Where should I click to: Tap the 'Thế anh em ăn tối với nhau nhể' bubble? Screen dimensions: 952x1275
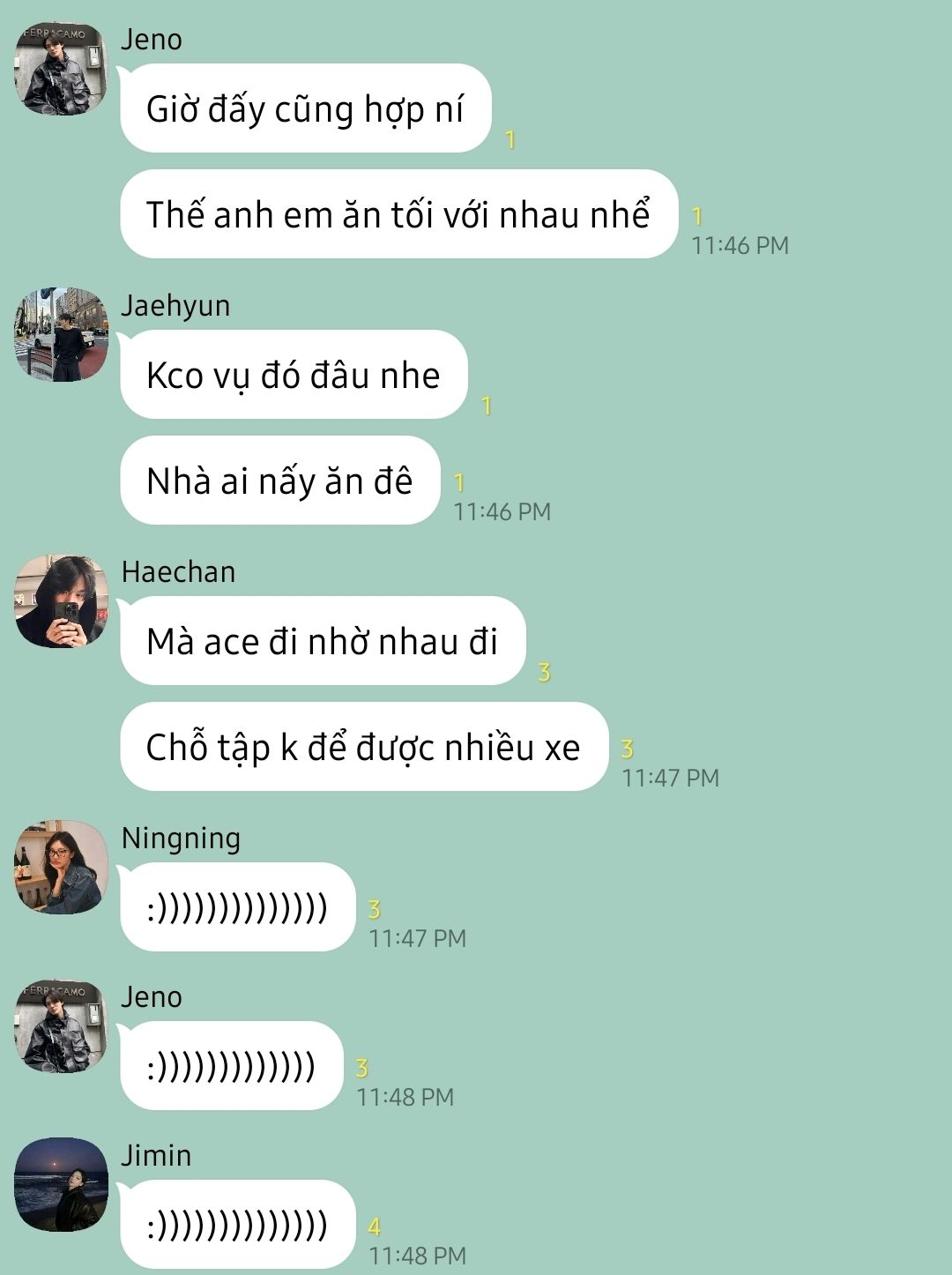pos(398,214)
